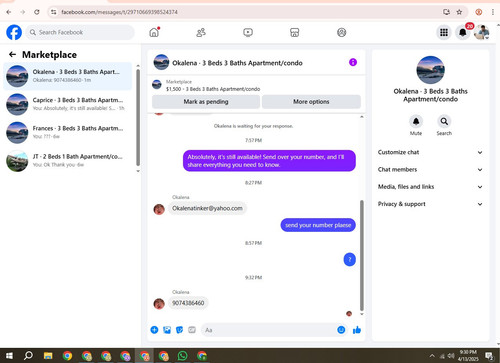Image resolution: width=500 pixels, height=363 pixels.
Task: Attach a photo using the image icon
Action: [167, 330]
